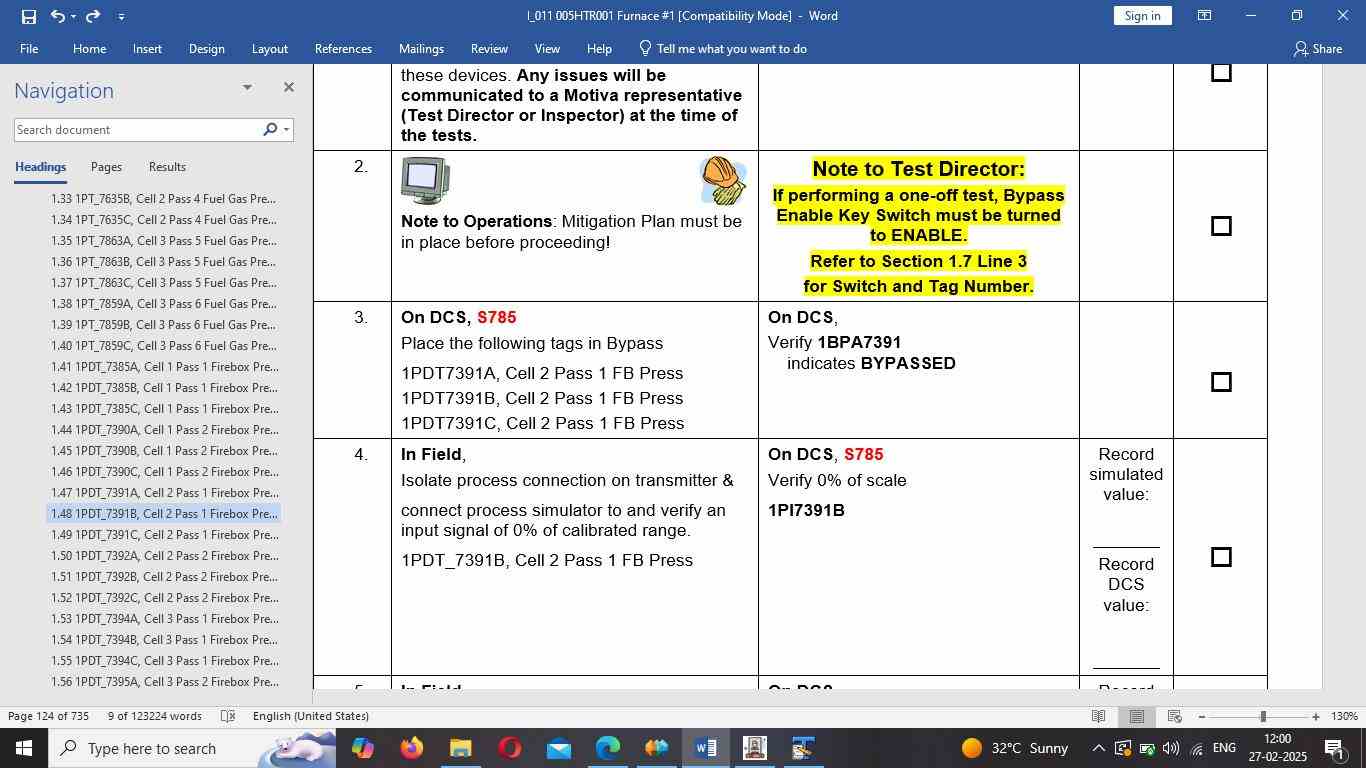Switch to the Results tab in Navigation
This screenshot has width=1366, height=768.
tap(167, 167)
